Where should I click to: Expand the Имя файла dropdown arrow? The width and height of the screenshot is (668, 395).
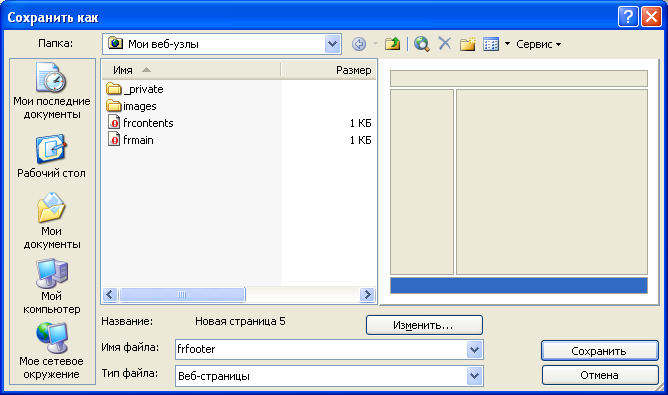coord(475,350)
